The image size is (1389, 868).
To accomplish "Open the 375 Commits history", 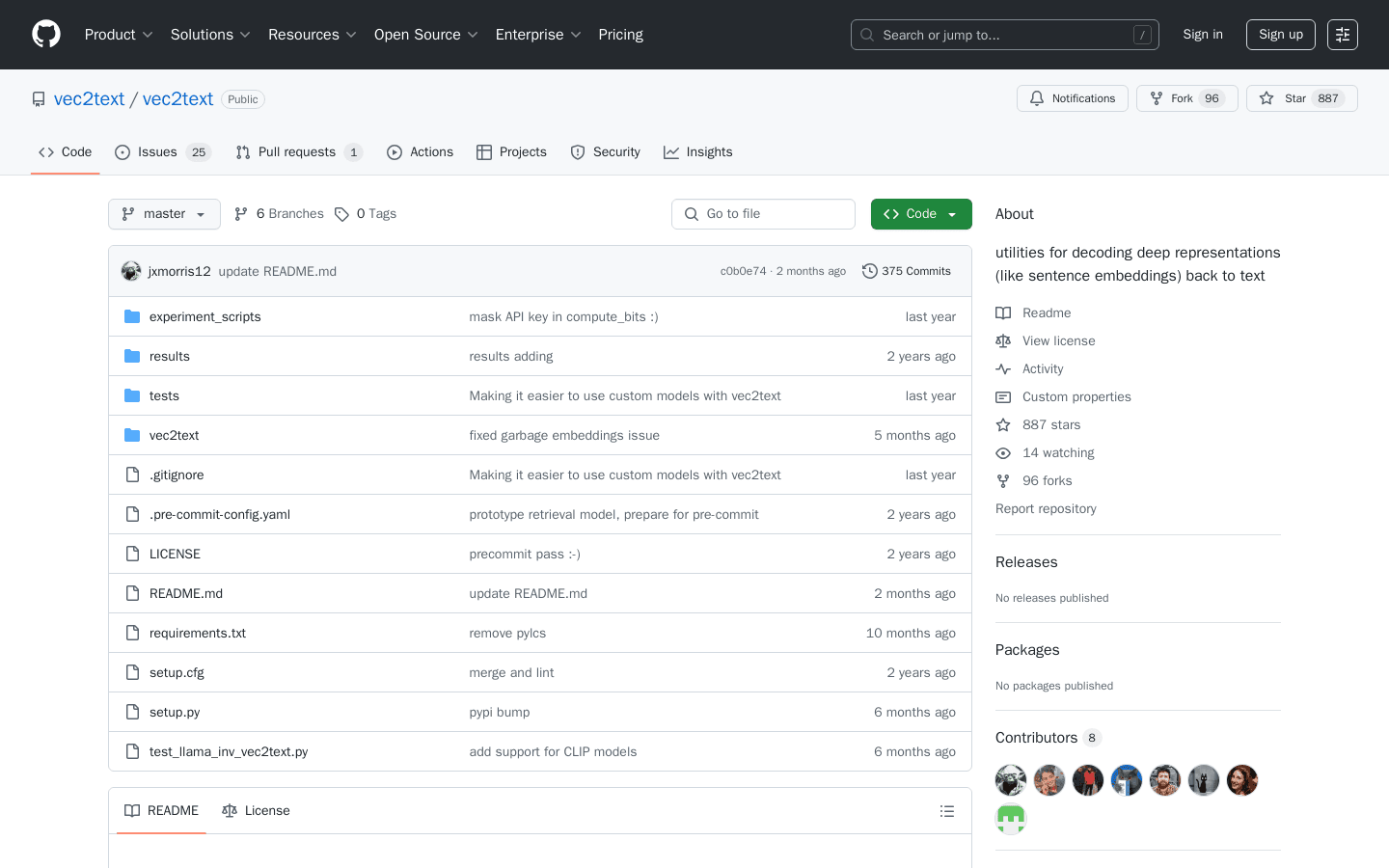I will 907,271.
